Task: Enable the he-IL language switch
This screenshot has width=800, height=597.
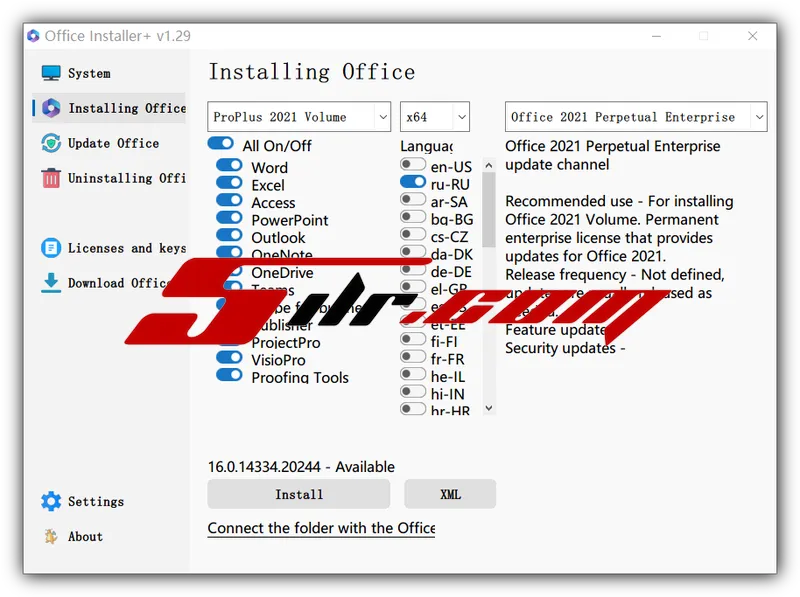Action: [413, 374]
